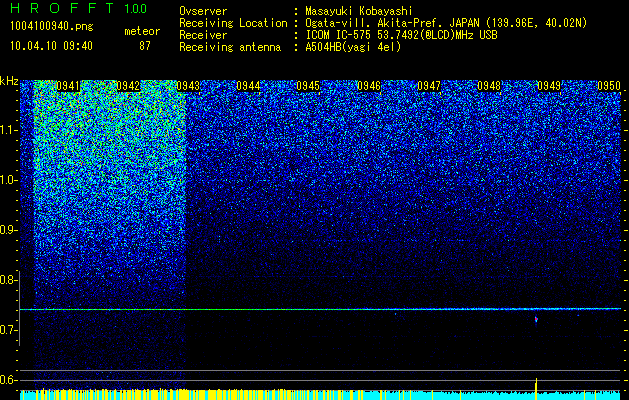The width and height of the screenshot is (629, 400).
Task: Click the 0944 time marker
Action: tap(248, 86)
